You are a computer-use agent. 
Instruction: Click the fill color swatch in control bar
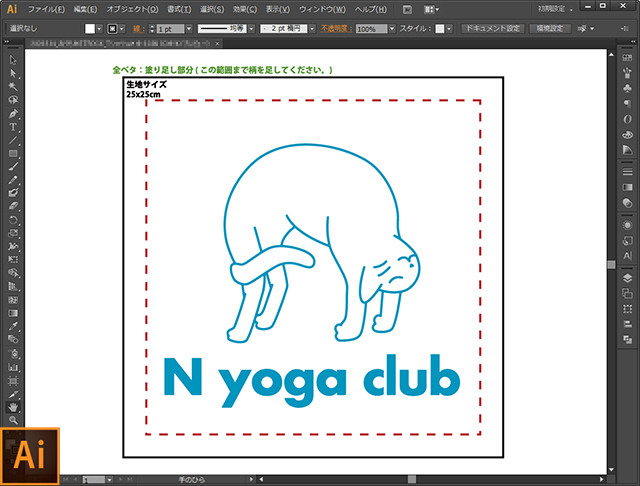click(89, 30)
